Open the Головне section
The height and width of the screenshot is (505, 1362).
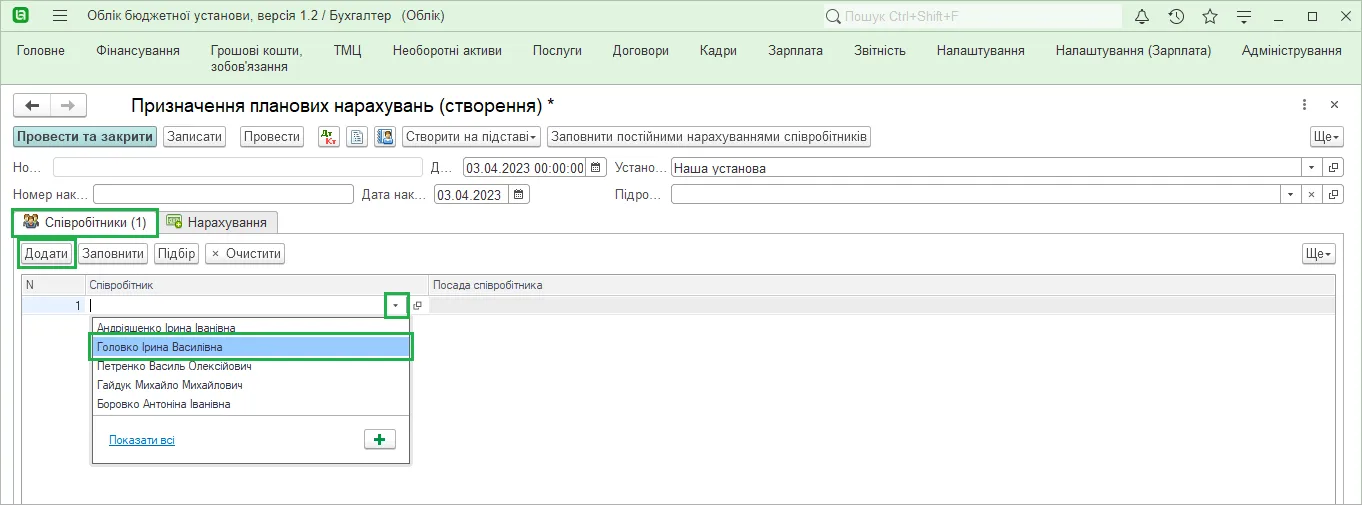[41, 51]
